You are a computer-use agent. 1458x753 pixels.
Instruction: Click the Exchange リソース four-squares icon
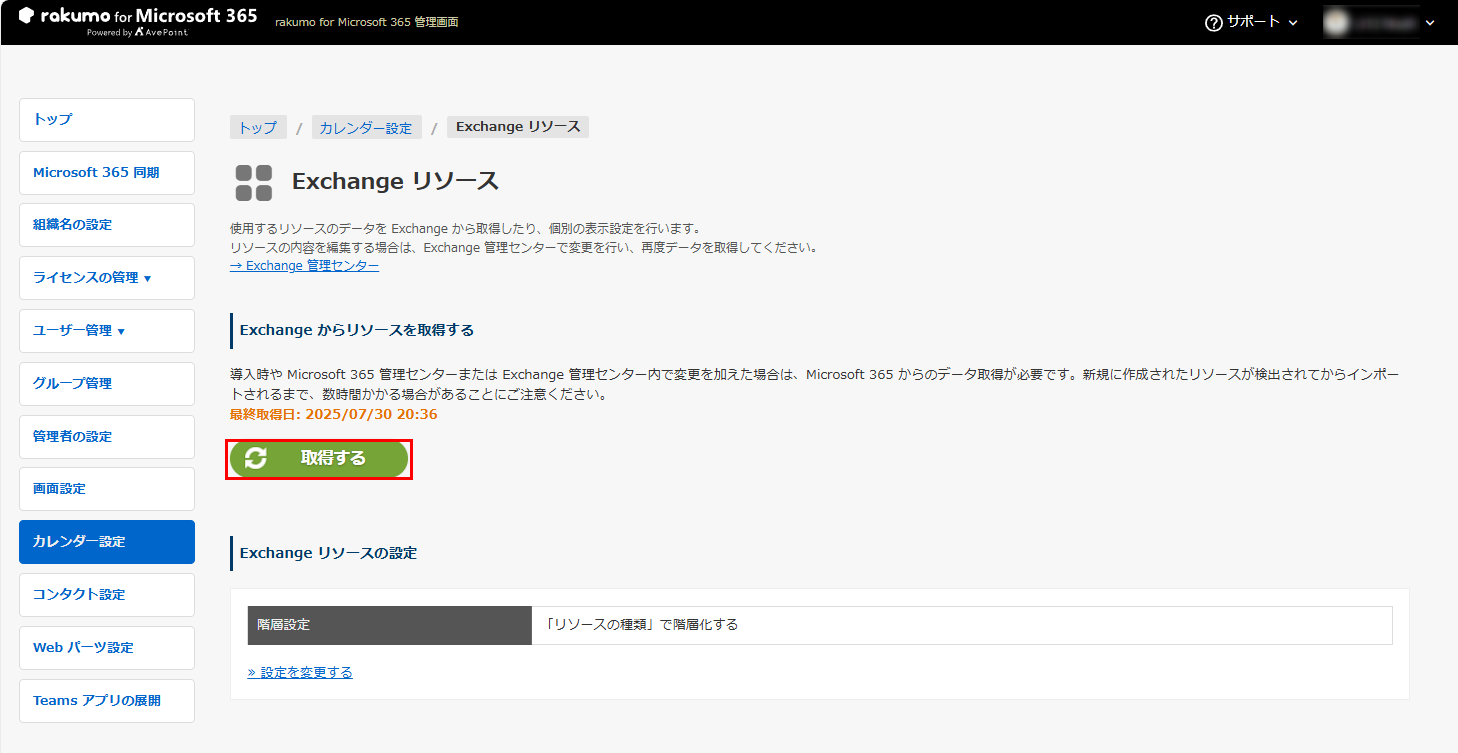pos(254,183)
